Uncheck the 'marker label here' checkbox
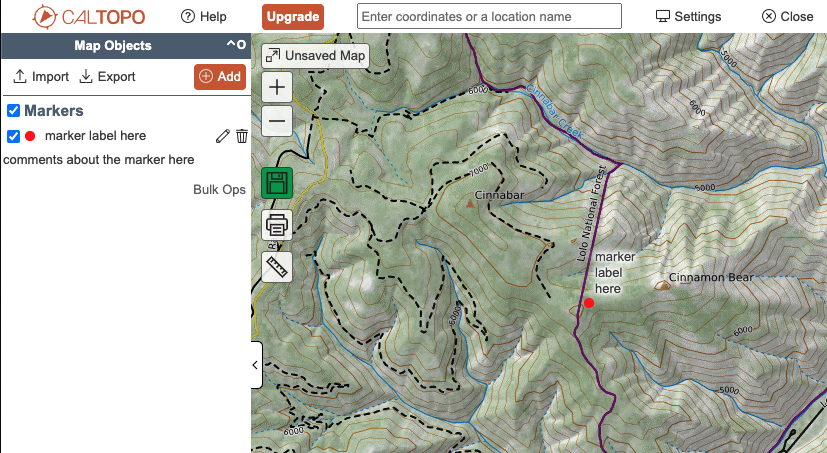Image resolution: width=827 pixels, height=453 pixels. 14,136
